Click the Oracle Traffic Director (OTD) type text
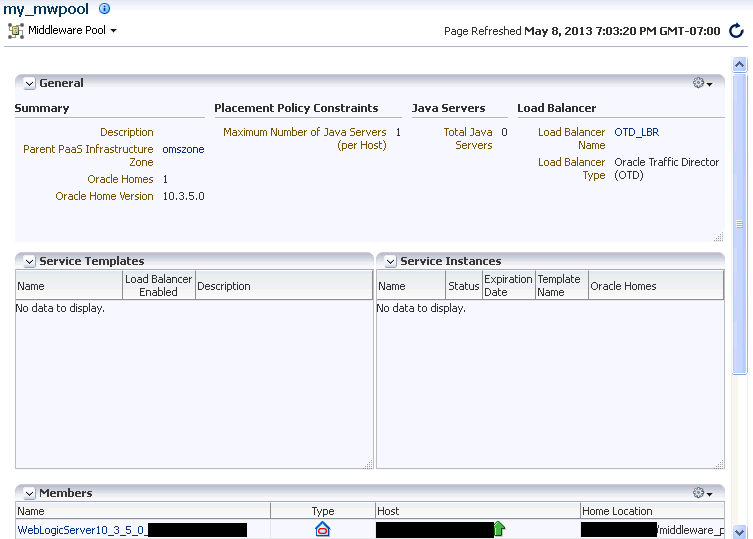This screenshot has width=753, height=539. pos(667,169)
